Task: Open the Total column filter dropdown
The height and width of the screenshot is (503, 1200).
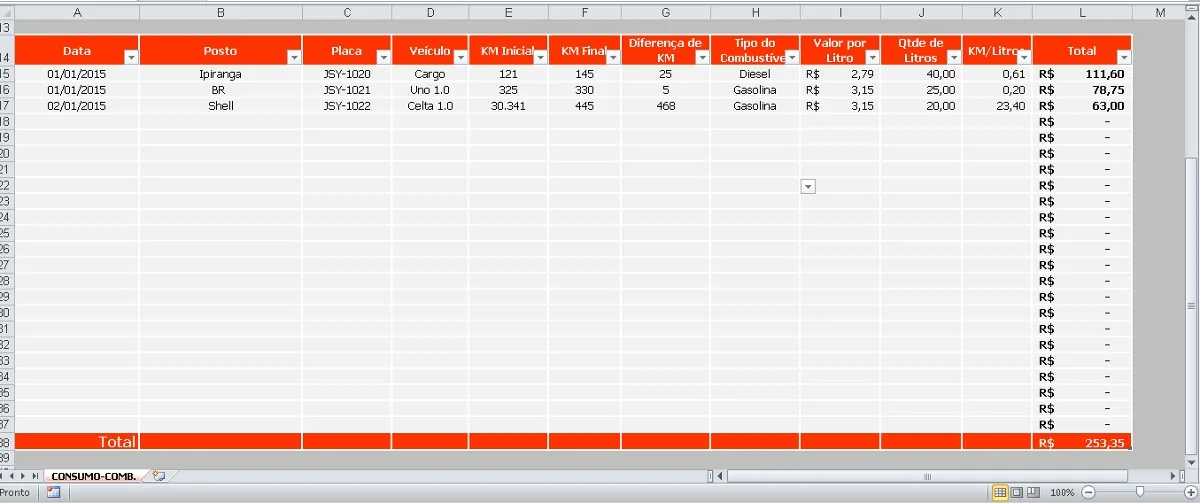Action: [x=1123, y=58]
